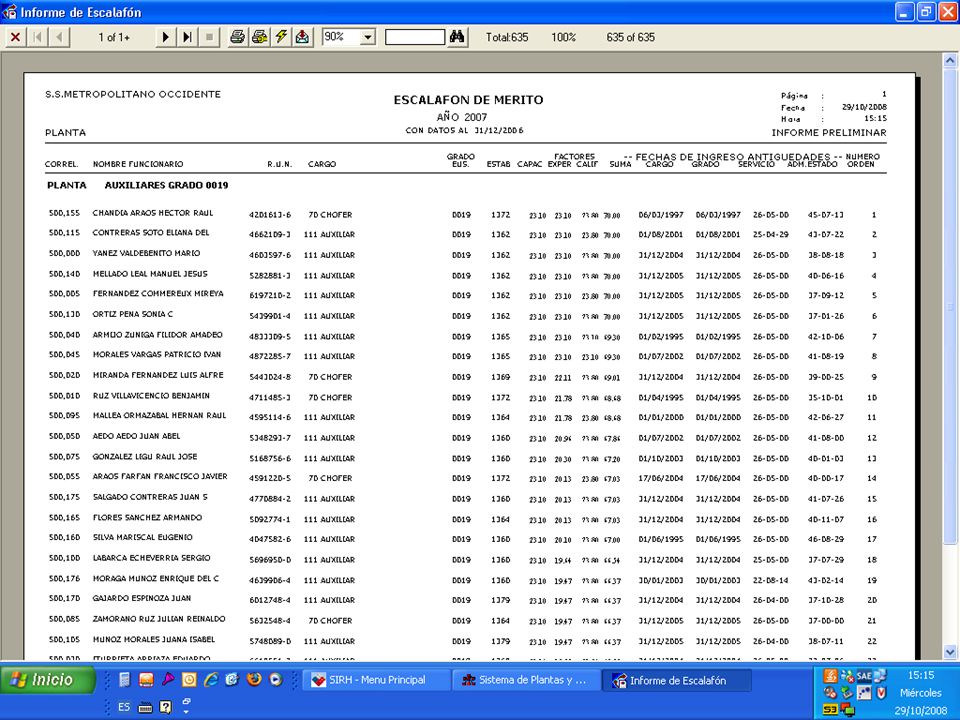Click the name "RUZ VILLAVICENCIO BENJAMIN"
Screen dimensions: 960x720
151,396
